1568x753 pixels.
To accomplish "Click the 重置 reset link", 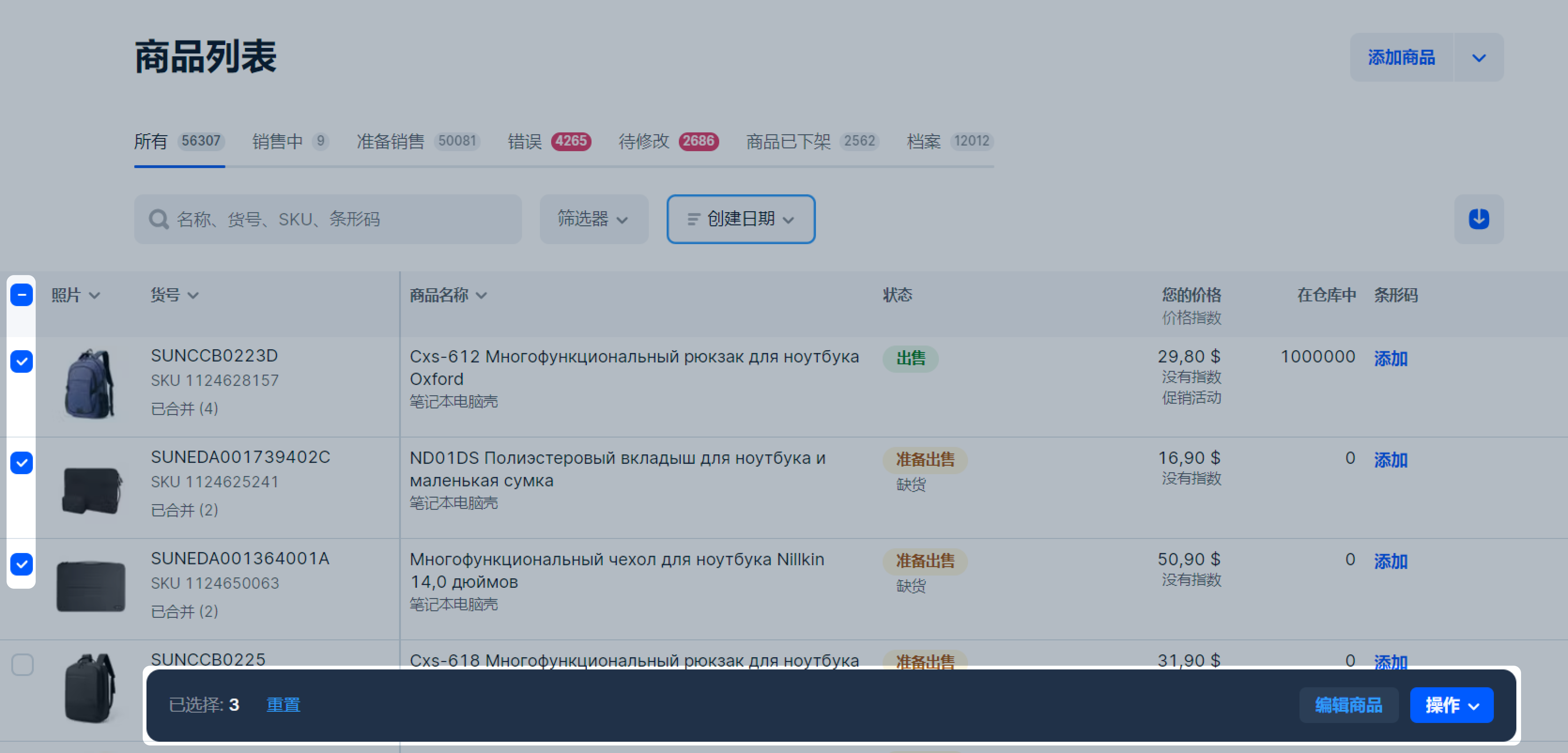I will 283,704.
